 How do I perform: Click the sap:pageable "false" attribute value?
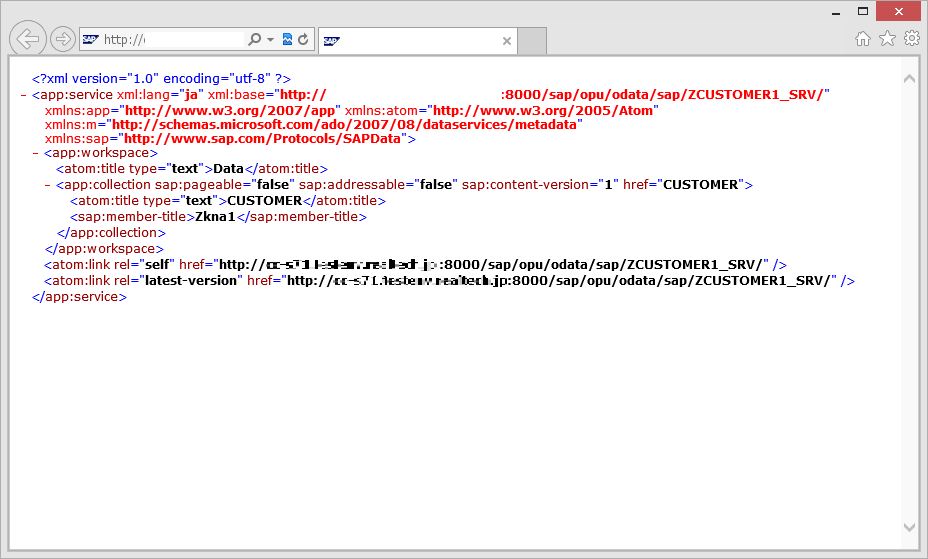click(273, 185)
